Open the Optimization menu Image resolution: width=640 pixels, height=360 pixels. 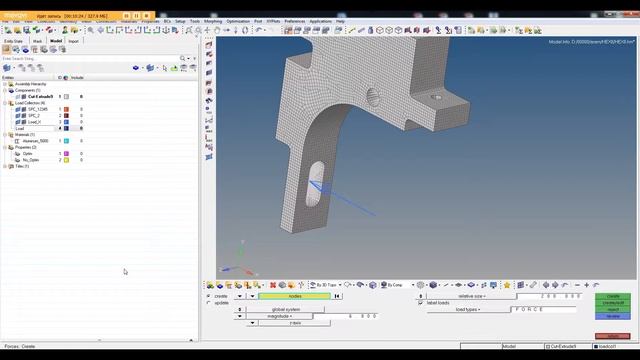[x=238, y=21]
